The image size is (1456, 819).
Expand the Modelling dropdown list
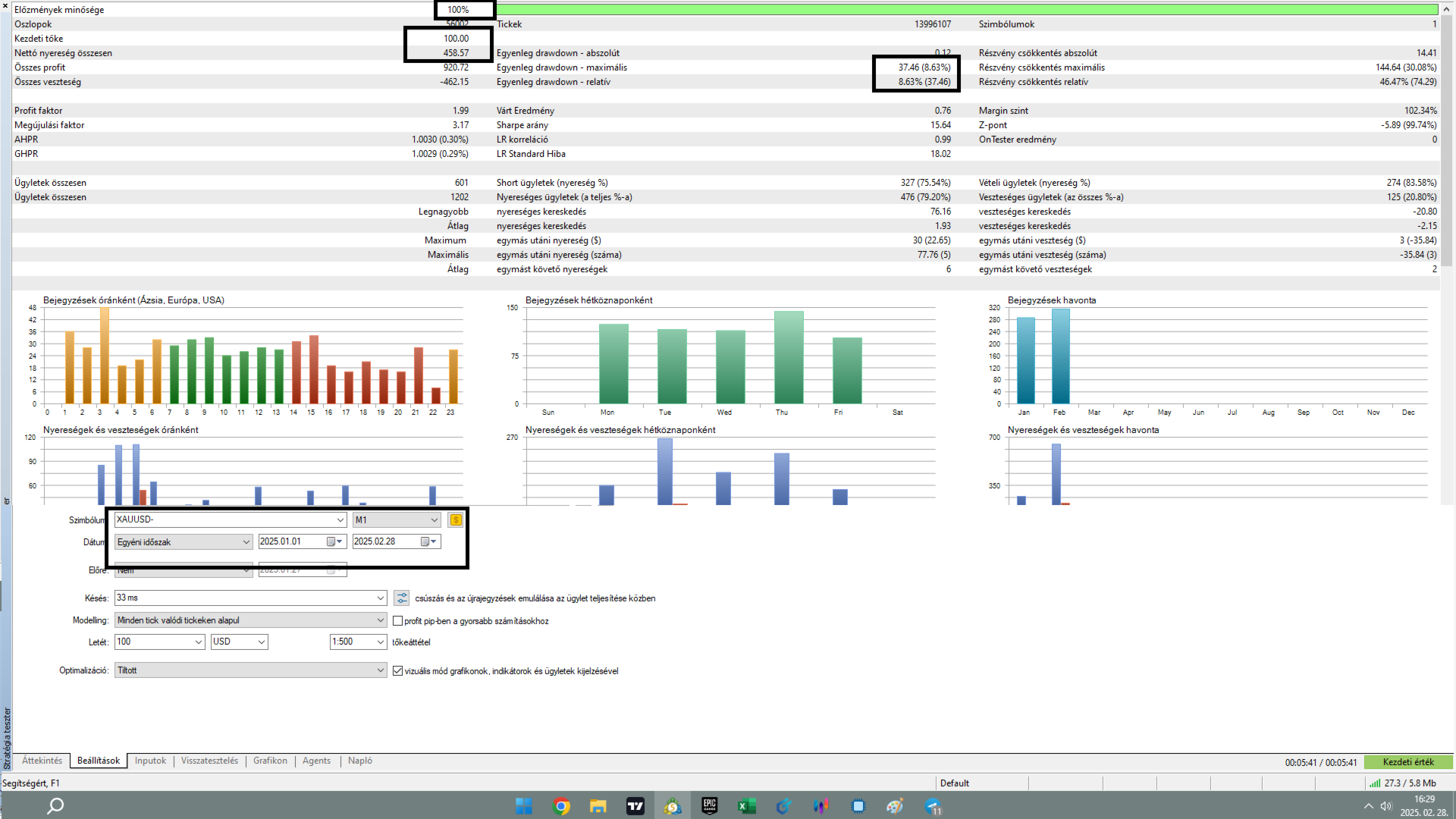[381, 620]
